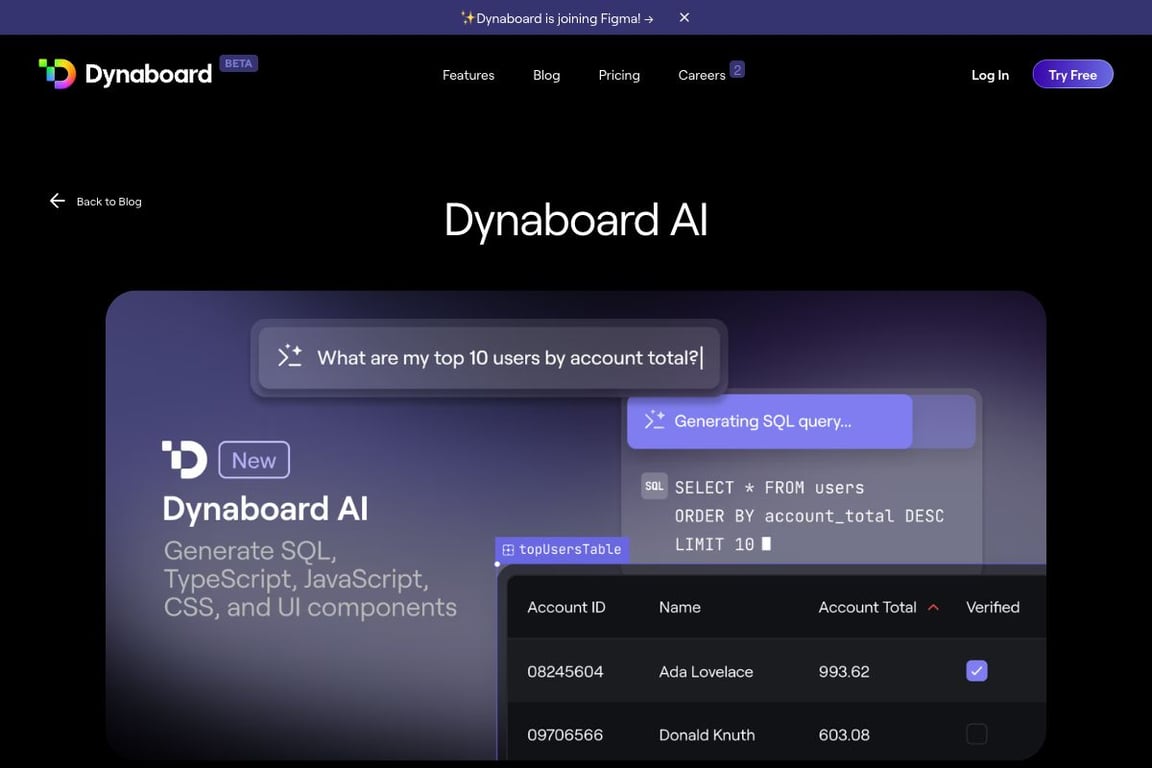1152x768 pixels.
Task: Open the Dynaboard is joining Figma link
Action: coord(557,18)
